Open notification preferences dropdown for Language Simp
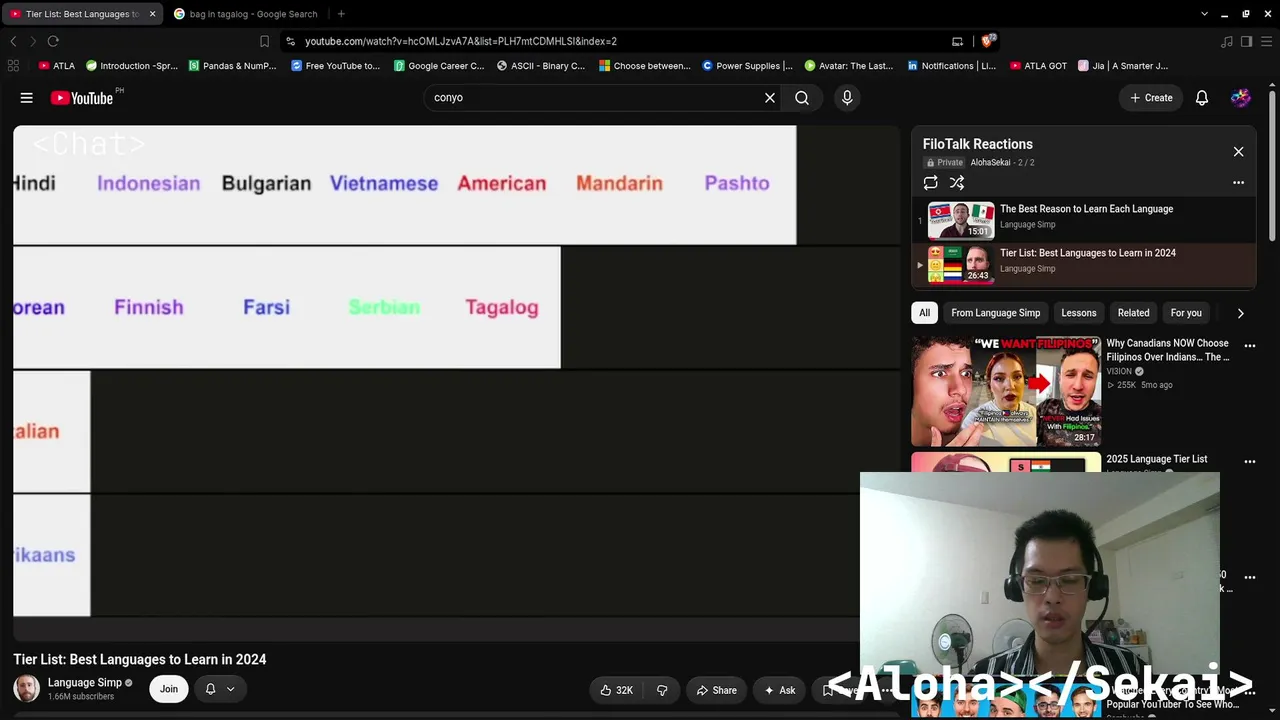 [x=220, y=689]
